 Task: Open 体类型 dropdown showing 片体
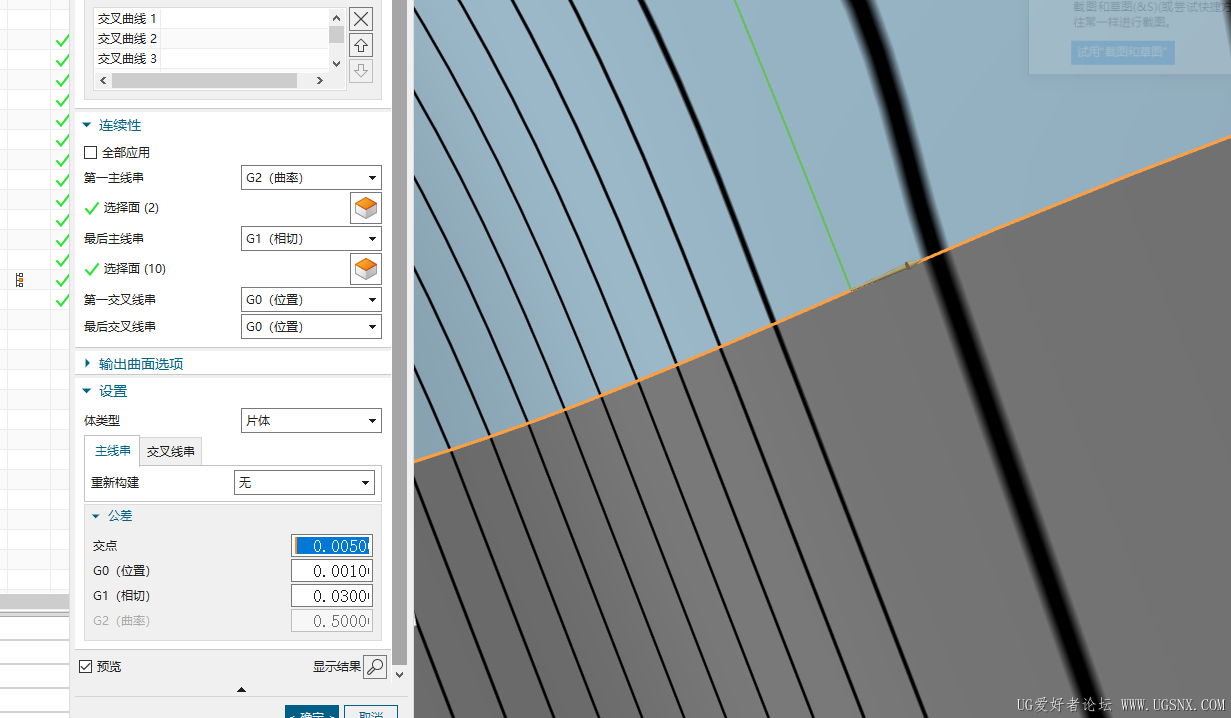(311, 421)
